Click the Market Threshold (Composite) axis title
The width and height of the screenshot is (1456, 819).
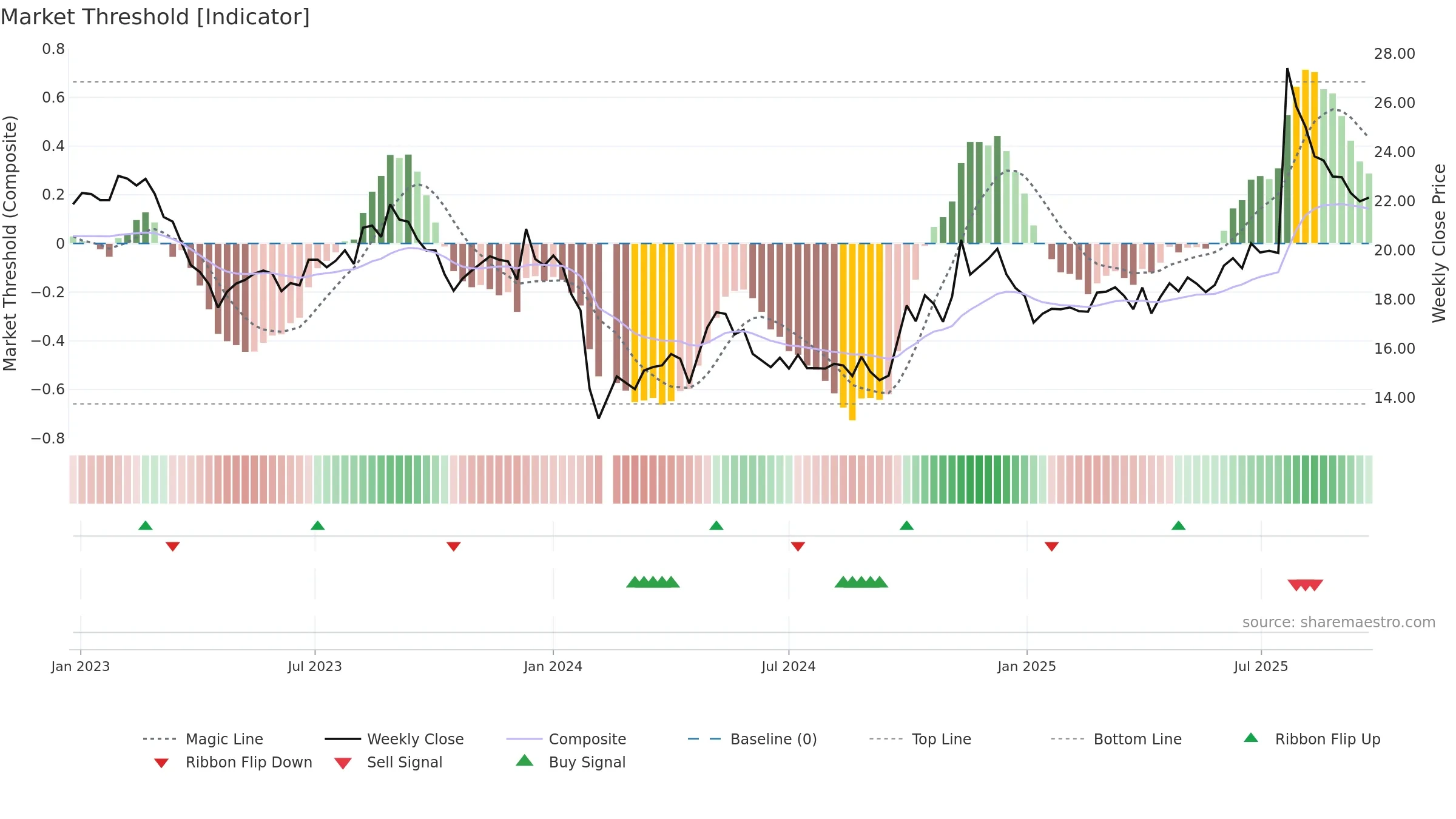coord(10,243)
